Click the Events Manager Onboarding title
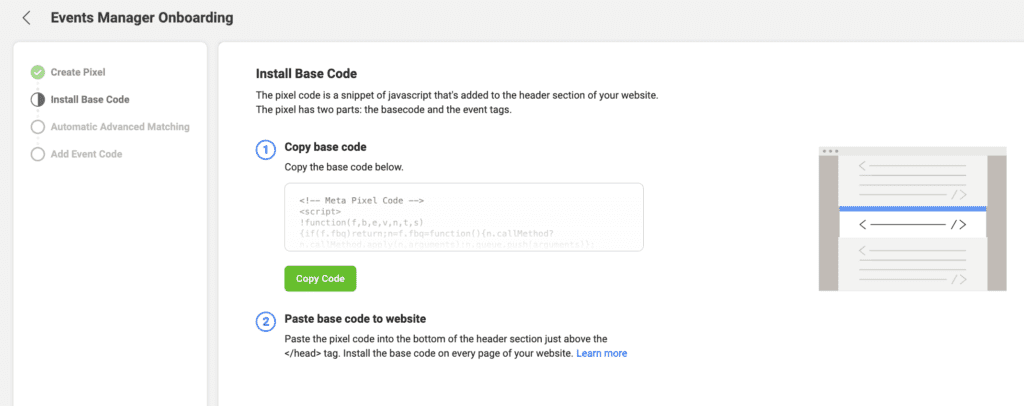This screenshot has height=406, width=1024. (142, 18)
